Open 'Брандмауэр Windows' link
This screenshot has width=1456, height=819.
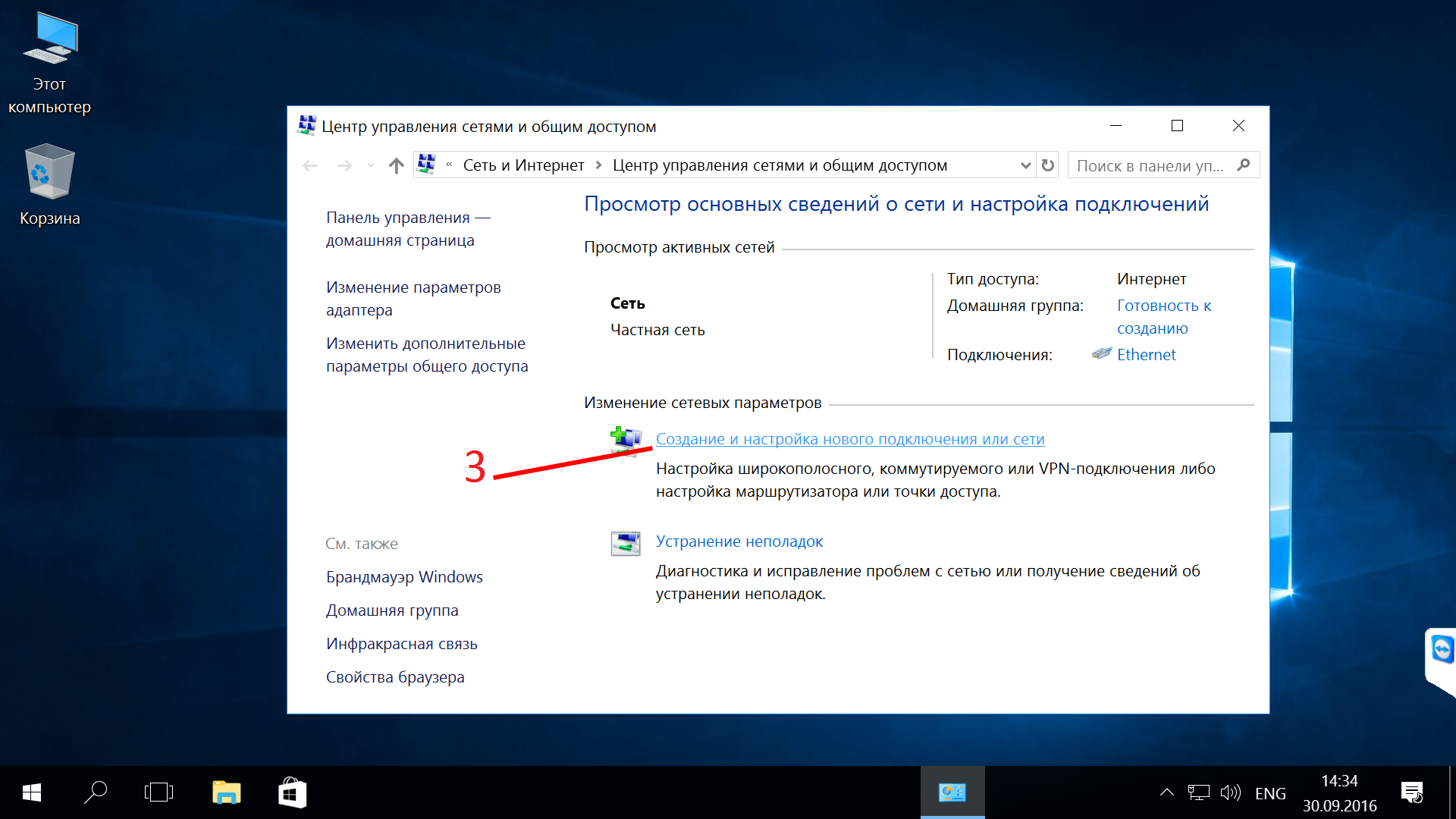(404, 577)
